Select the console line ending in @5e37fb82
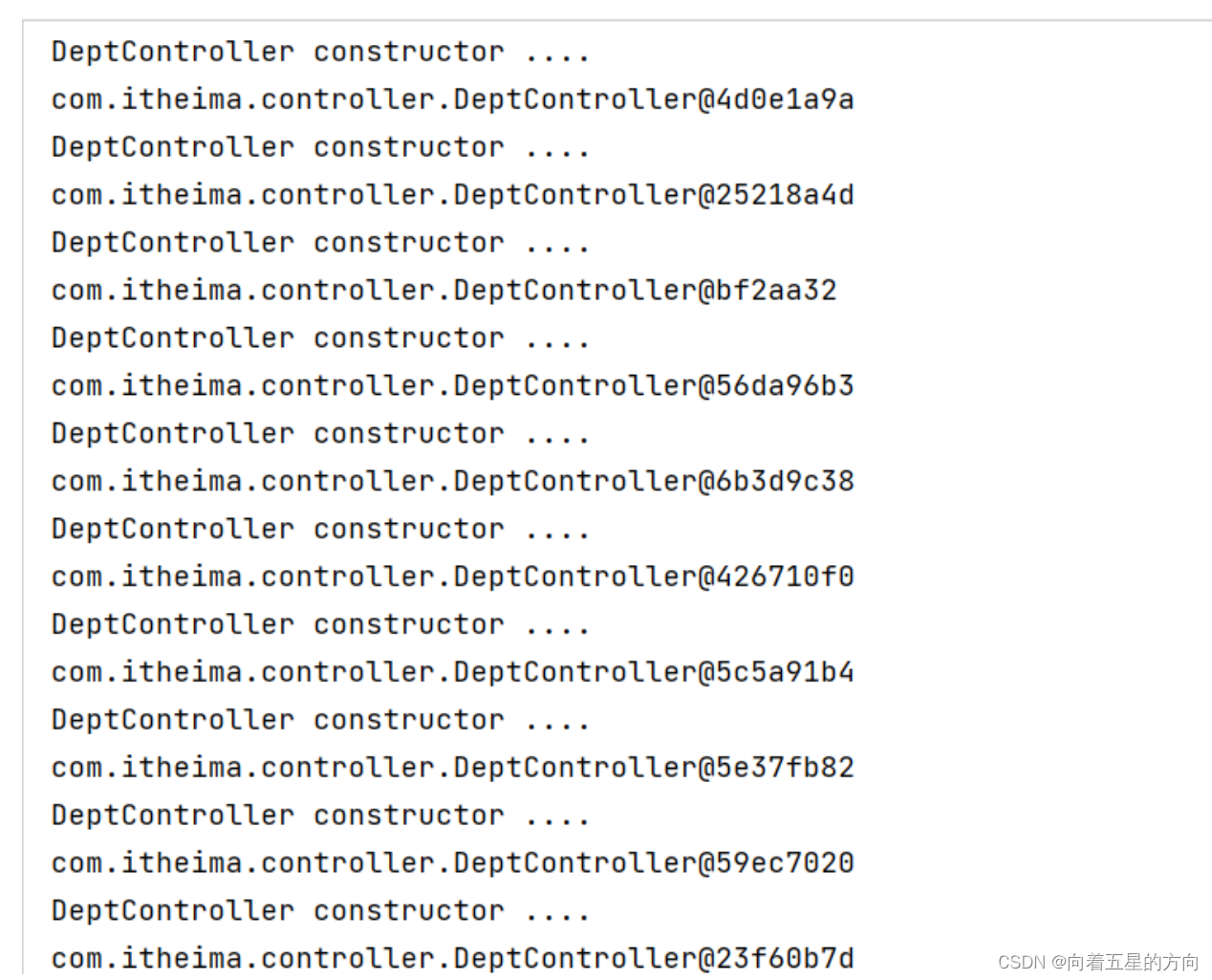 point(452,768)
